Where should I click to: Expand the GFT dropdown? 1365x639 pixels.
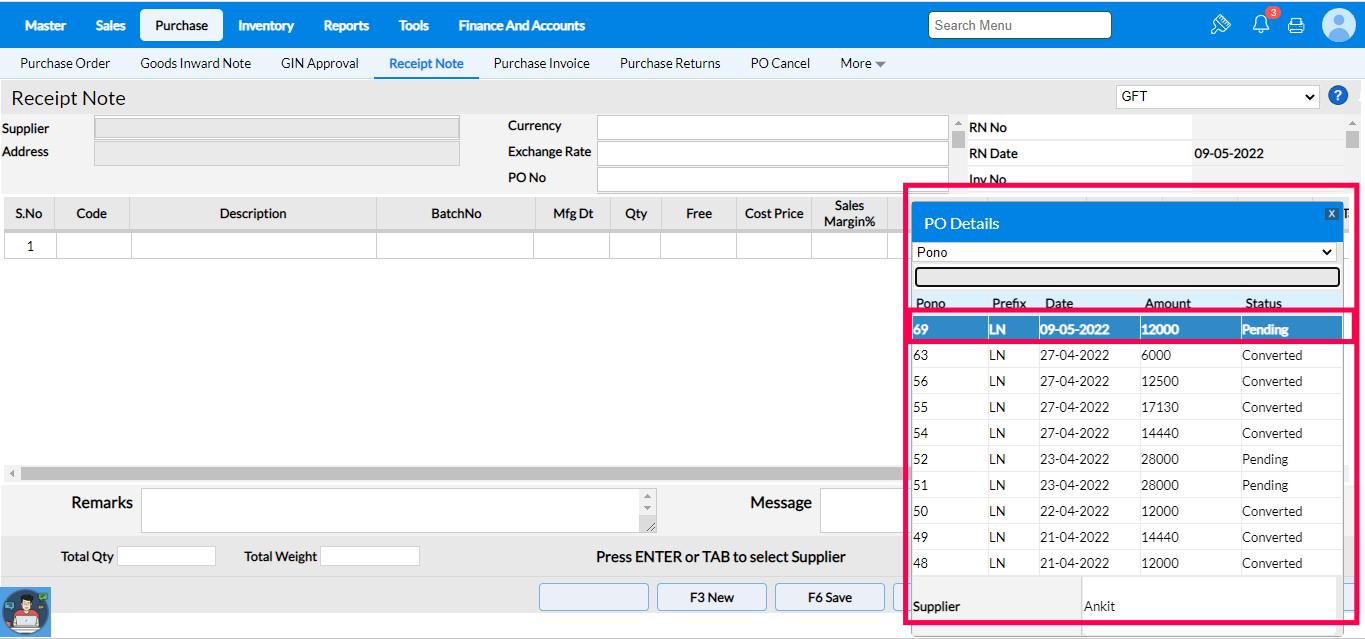(1217, 97)
